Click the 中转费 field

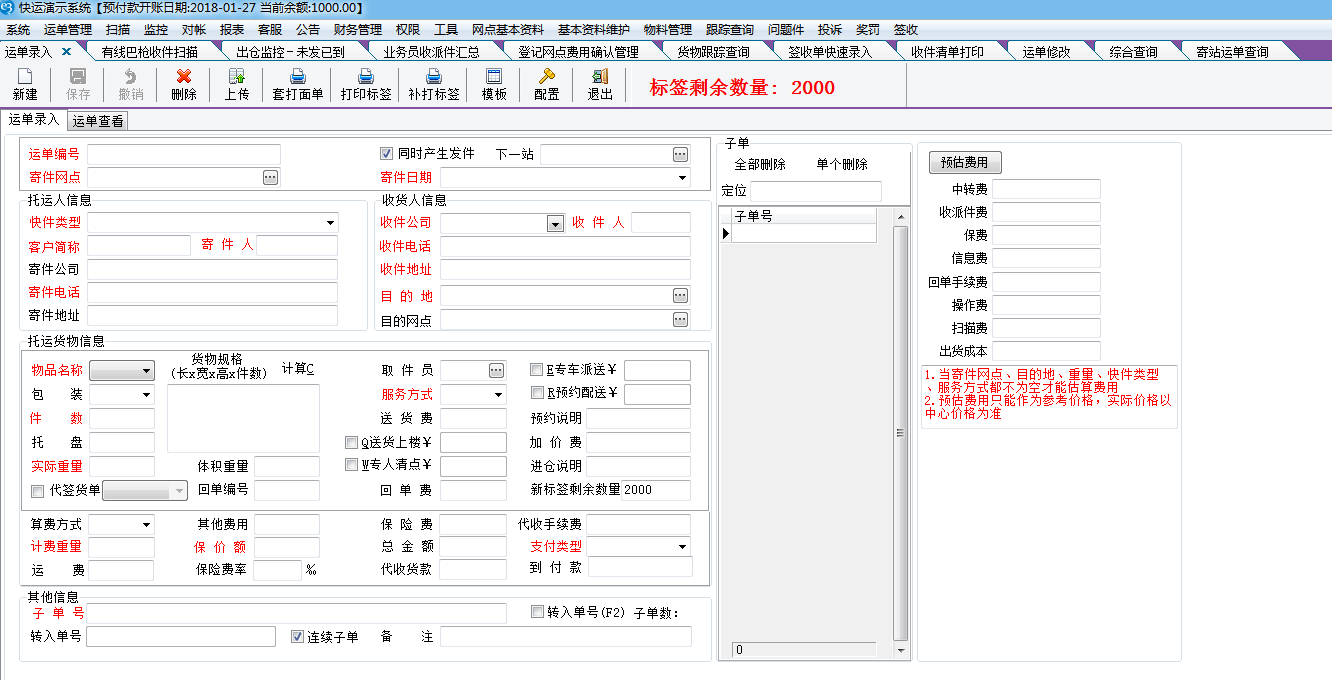point(1046,189)
